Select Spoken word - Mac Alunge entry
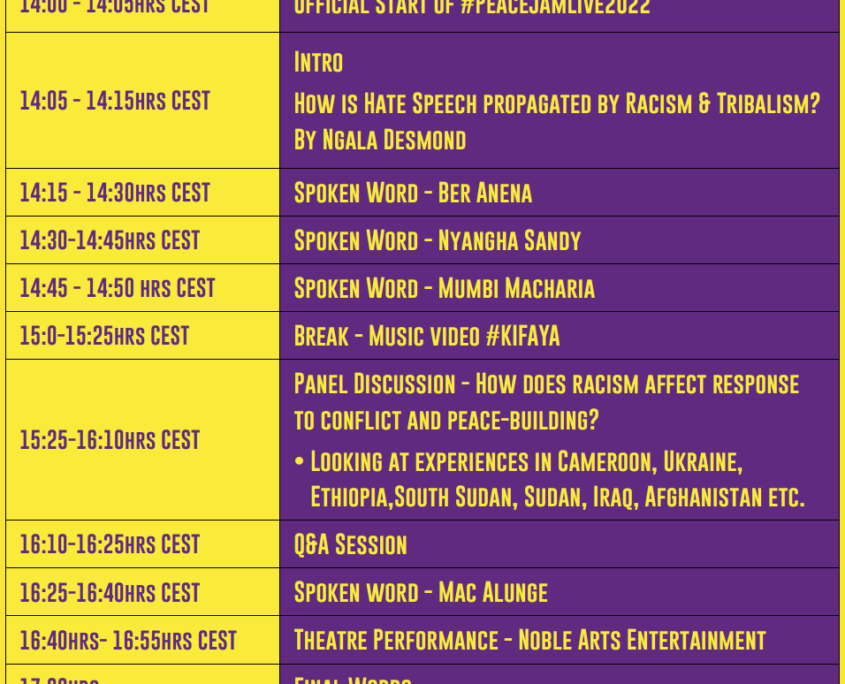The height and width of the screenshot is (684, 845). pyautogui.click(x=421, y=592)
